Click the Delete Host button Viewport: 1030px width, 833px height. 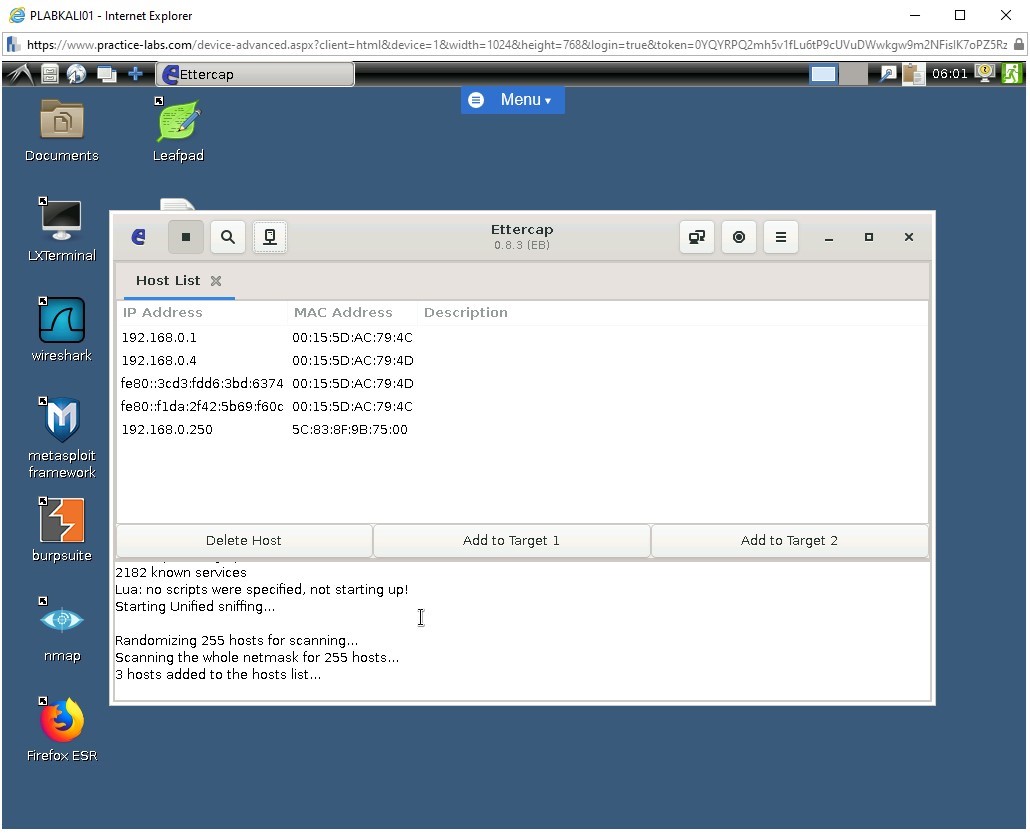243,540
